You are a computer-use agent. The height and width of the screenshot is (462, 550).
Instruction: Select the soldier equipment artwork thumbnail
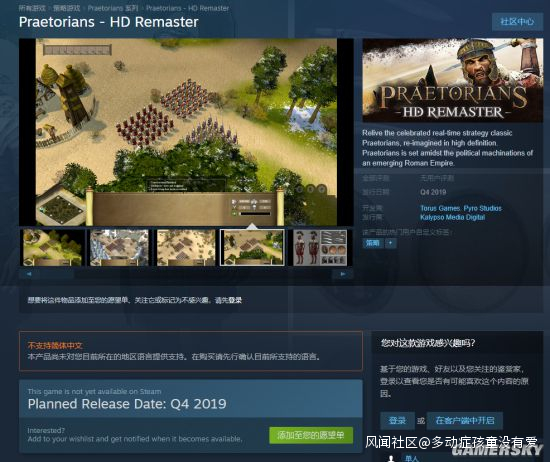320,247
